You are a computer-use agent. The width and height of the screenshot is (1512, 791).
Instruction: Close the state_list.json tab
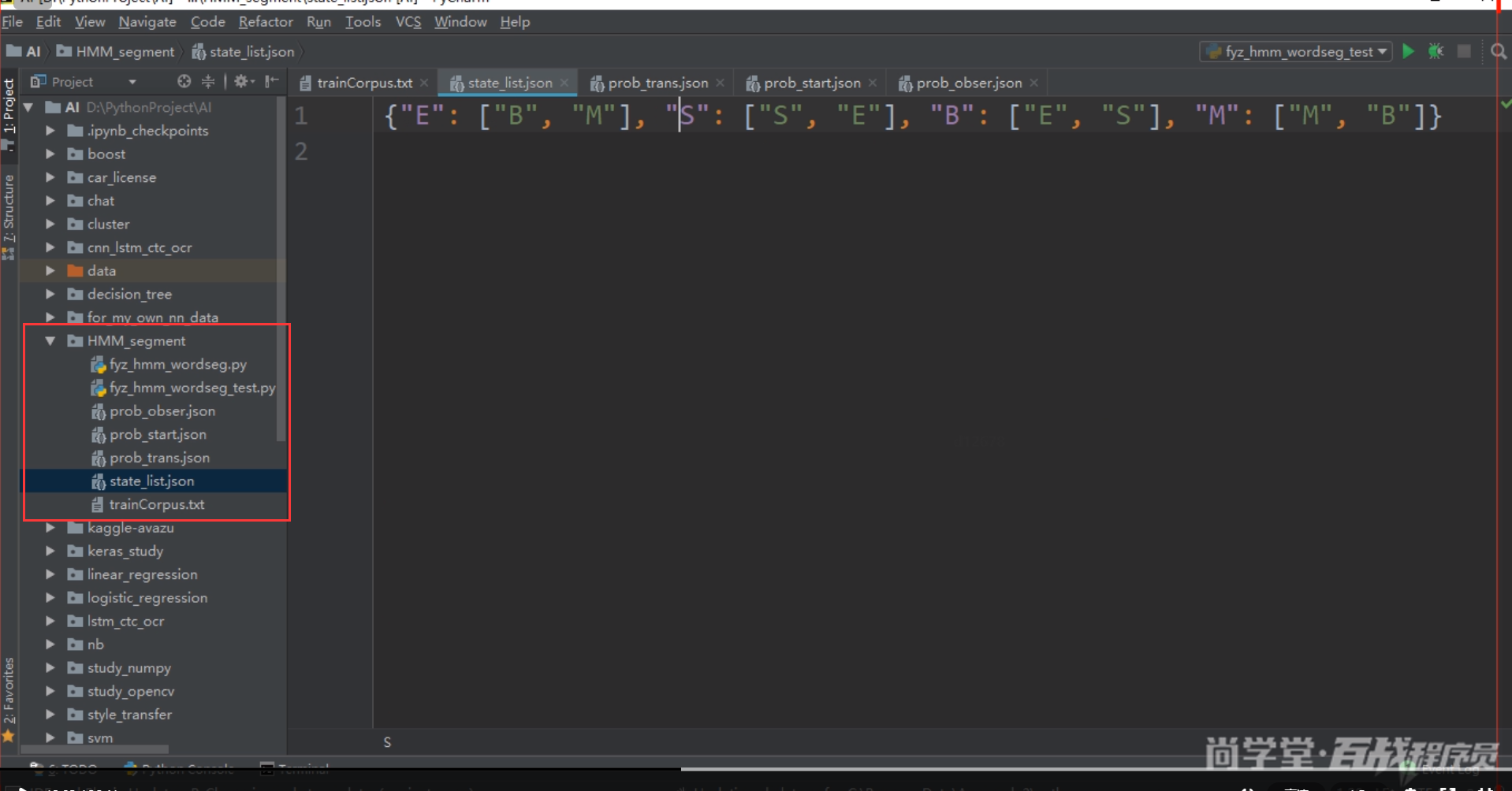pos(564,83)
